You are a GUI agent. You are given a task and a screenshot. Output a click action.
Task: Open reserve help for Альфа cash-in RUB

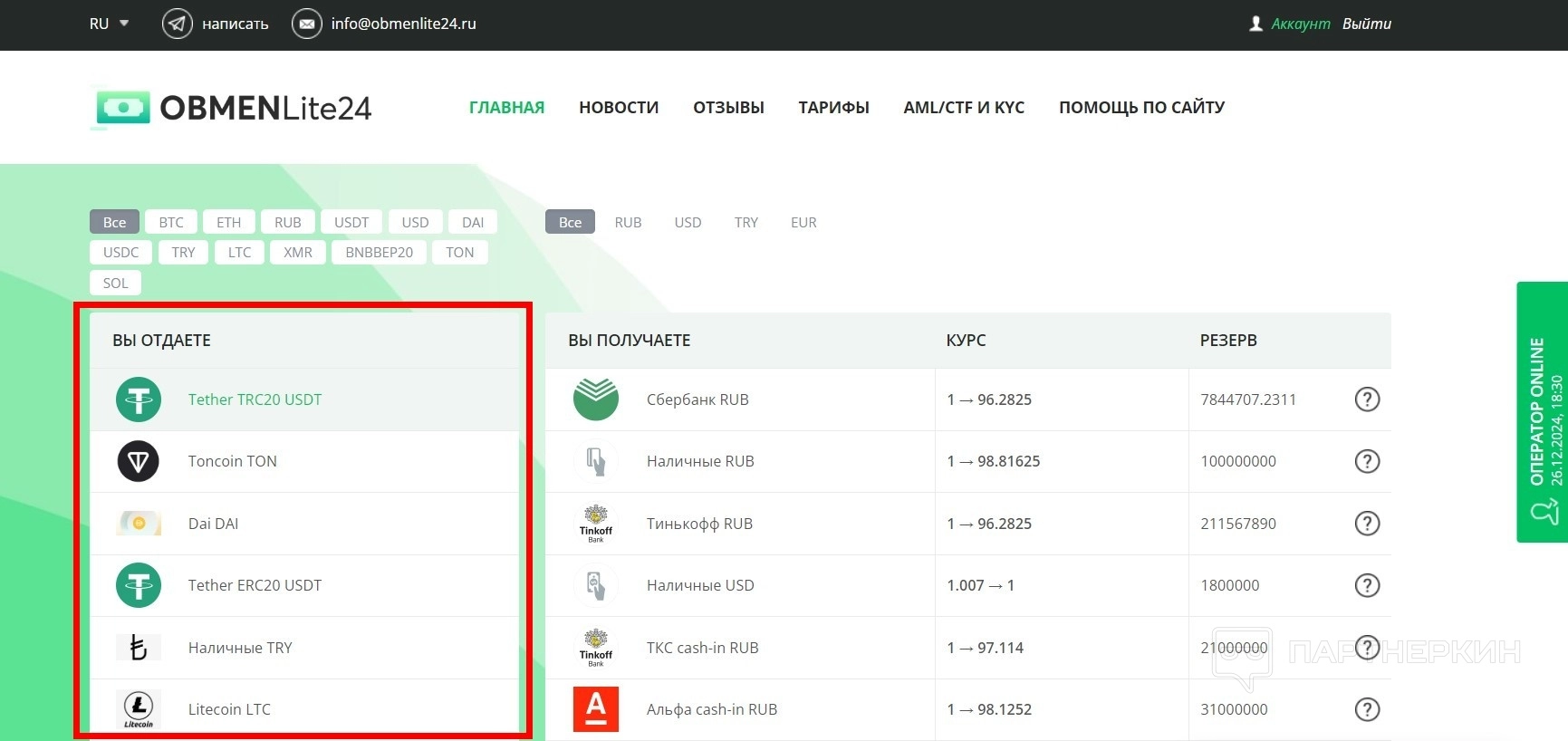(1367, 709)
